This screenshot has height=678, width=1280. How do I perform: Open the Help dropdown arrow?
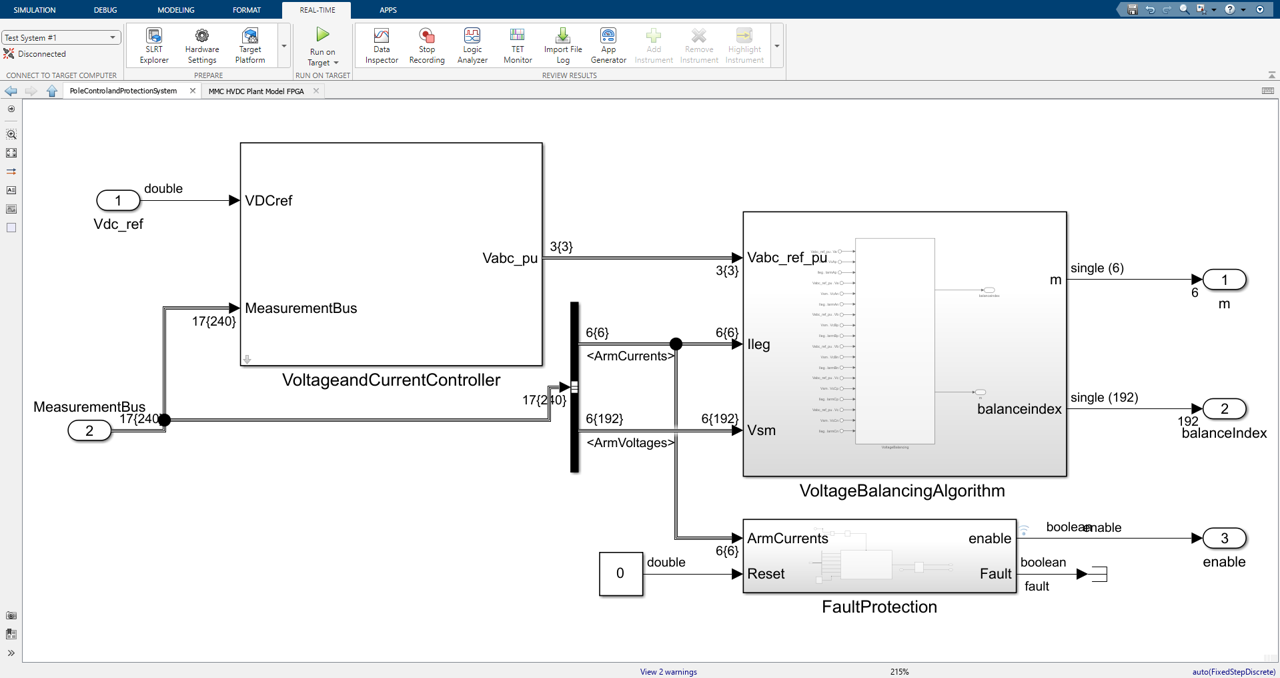[x=1242, y=9]
